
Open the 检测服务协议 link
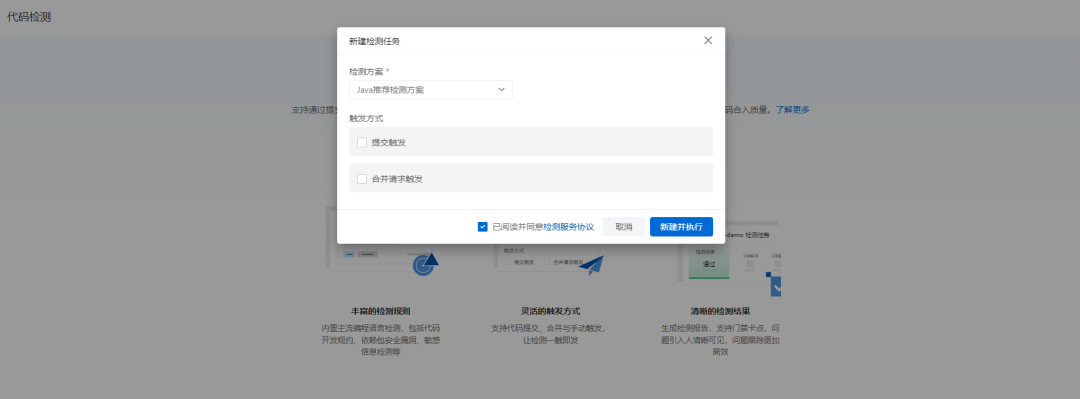point(569,227)
